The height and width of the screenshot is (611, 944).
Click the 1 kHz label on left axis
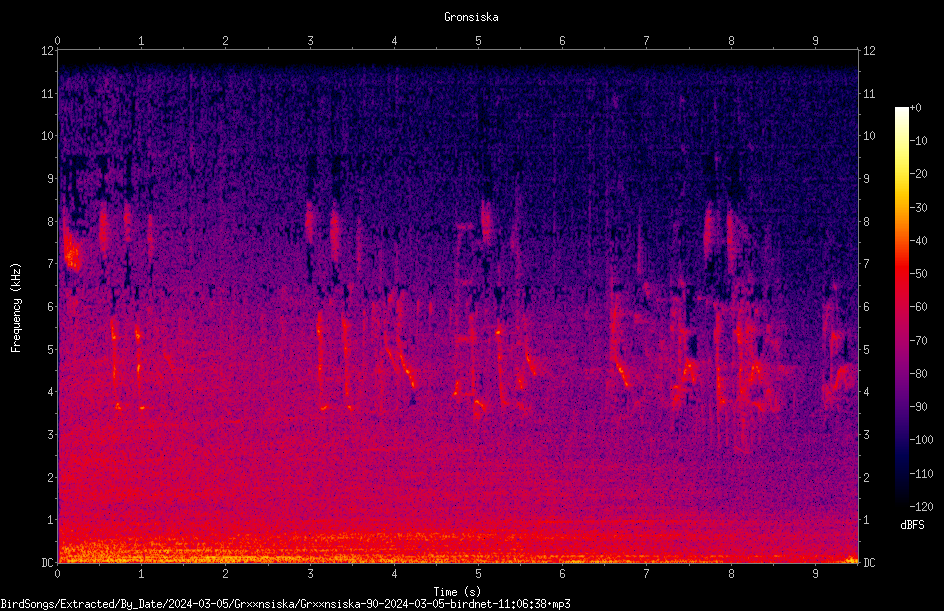click(x=51, y=520)
